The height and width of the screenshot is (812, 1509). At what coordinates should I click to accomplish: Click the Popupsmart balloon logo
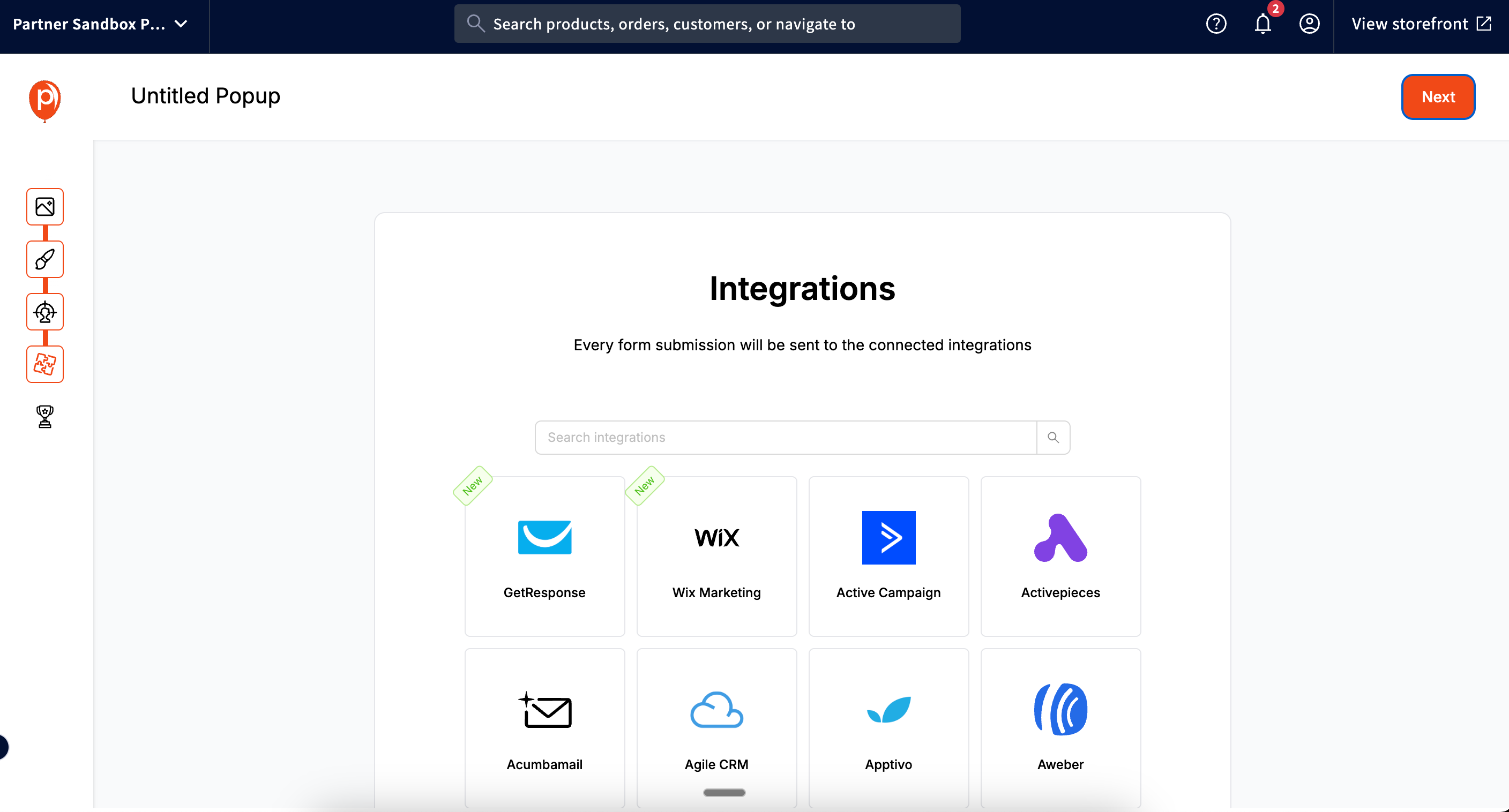coord(45,101)
